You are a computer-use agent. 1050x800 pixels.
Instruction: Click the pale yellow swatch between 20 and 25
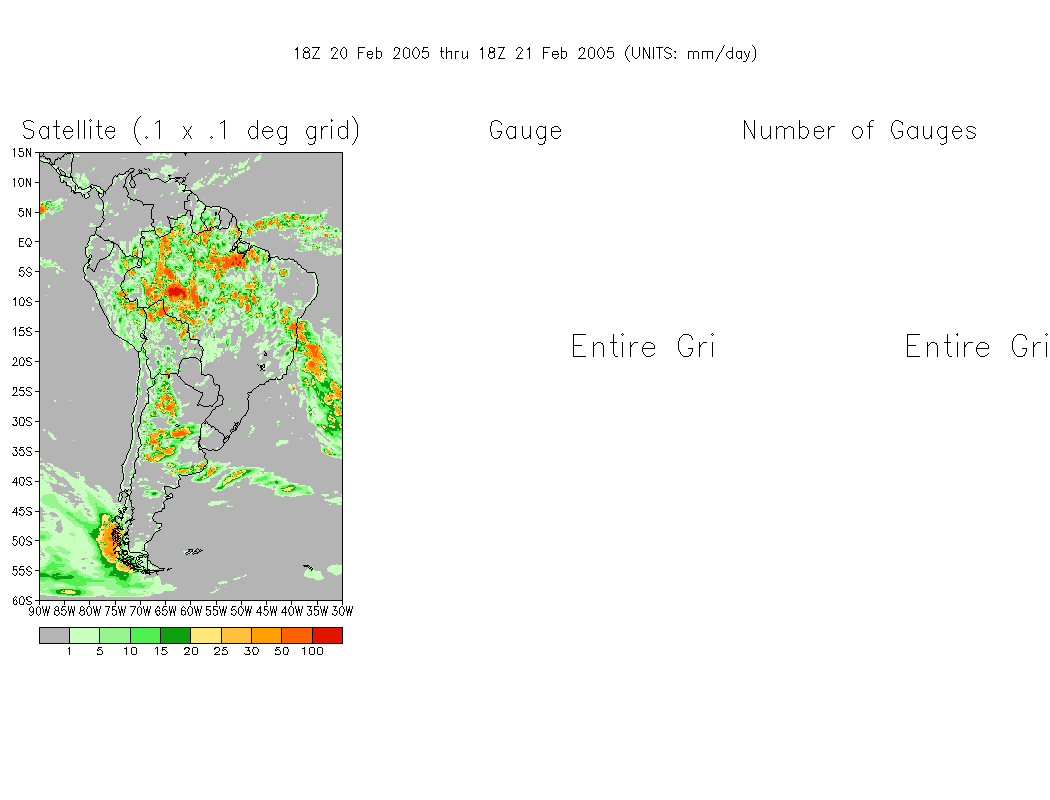[x=206, y=635]
